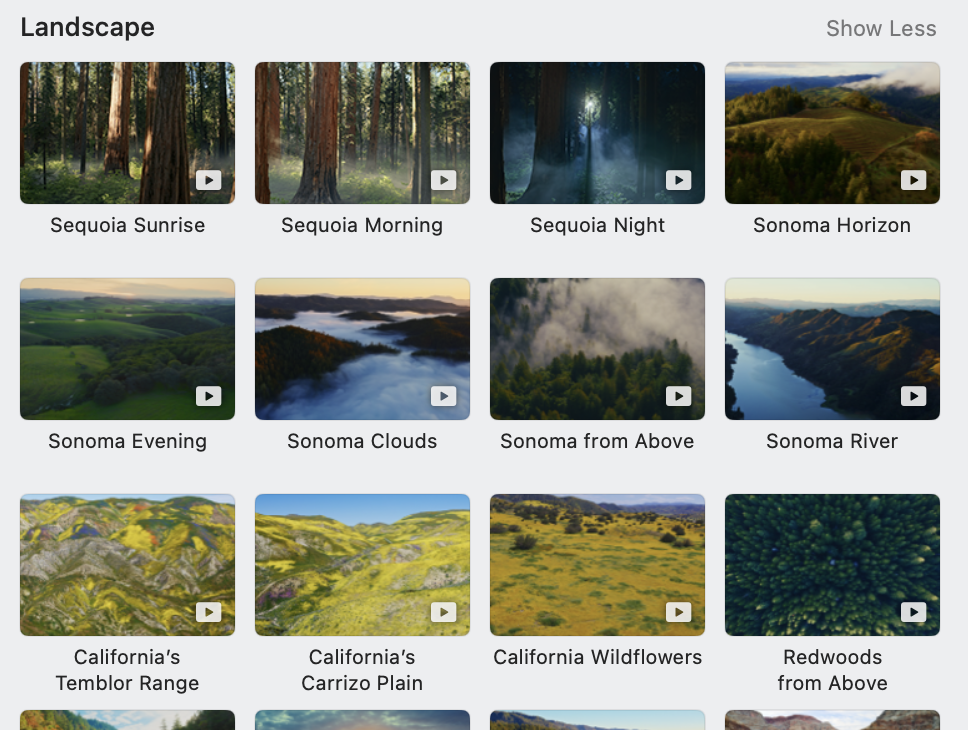
Task: Select the Sonoma River wallpaper thumbnail
Action: tap(832, 349)
